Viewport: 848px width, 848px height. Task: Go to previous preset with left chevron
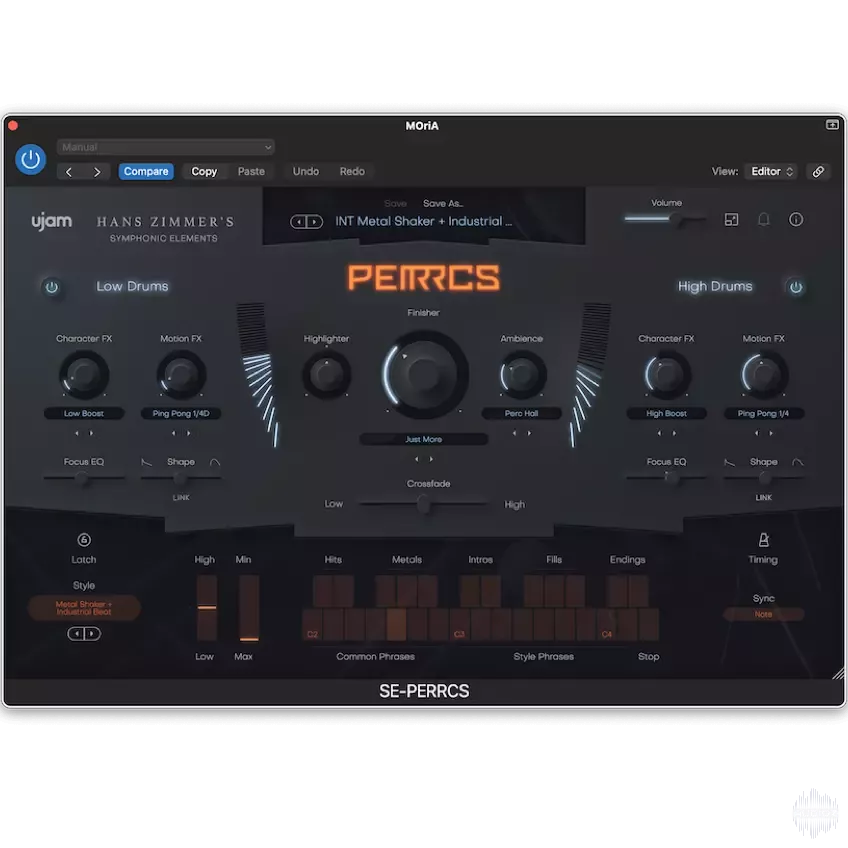coord(69,172)
